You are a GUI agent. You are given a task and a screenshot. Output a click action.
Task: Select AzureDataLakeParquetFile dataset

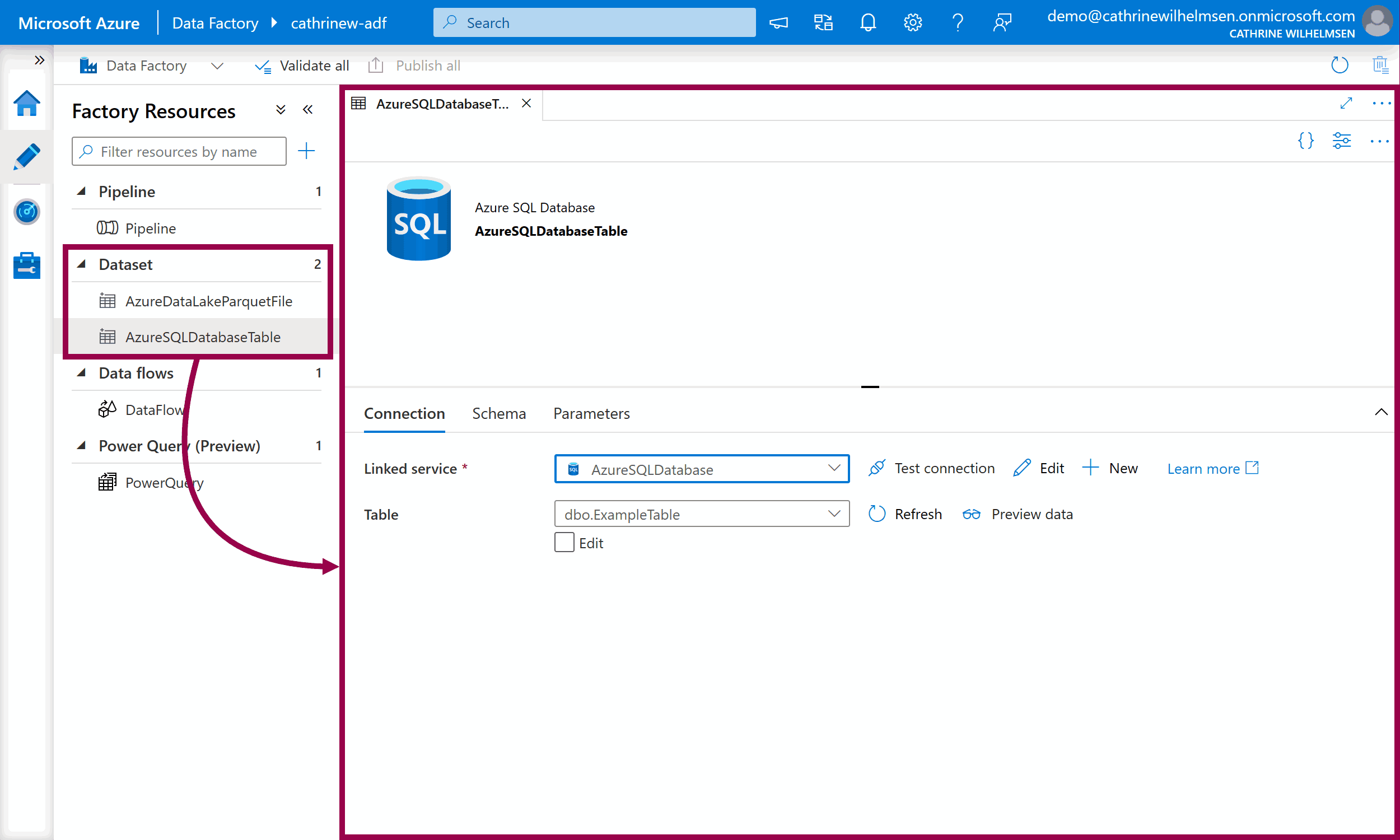tap(208, 301)
